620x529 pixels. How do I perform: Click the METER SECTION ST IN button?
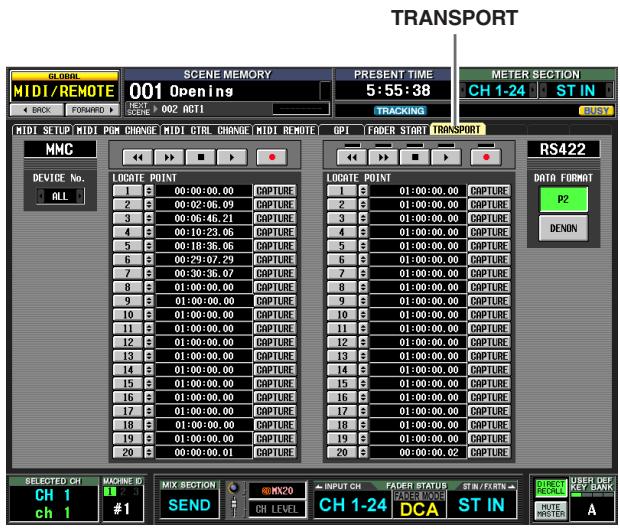click(x=576, y=91)
